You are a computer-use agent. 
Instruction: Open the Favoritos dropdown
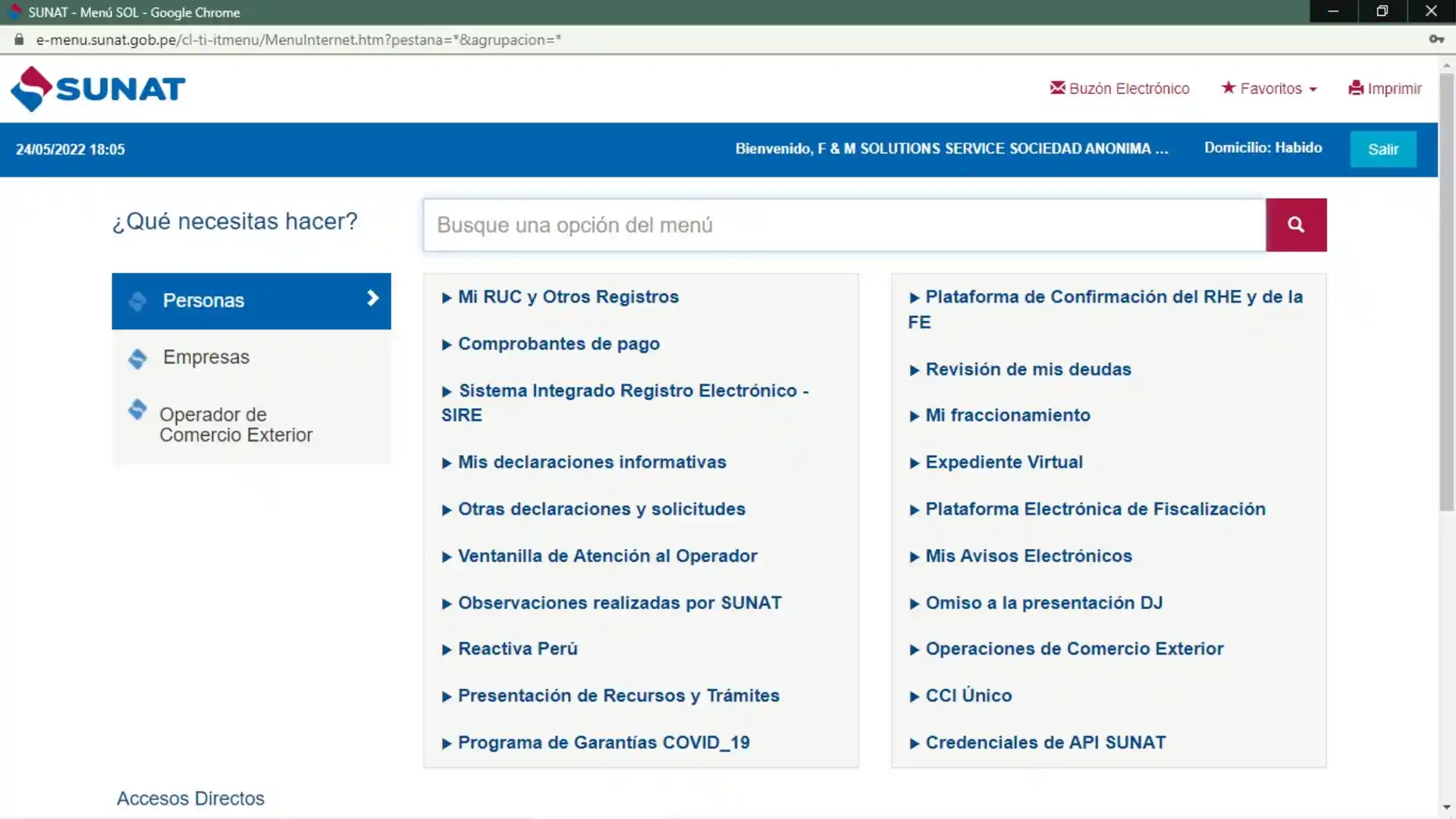(x=1269, y=89)
